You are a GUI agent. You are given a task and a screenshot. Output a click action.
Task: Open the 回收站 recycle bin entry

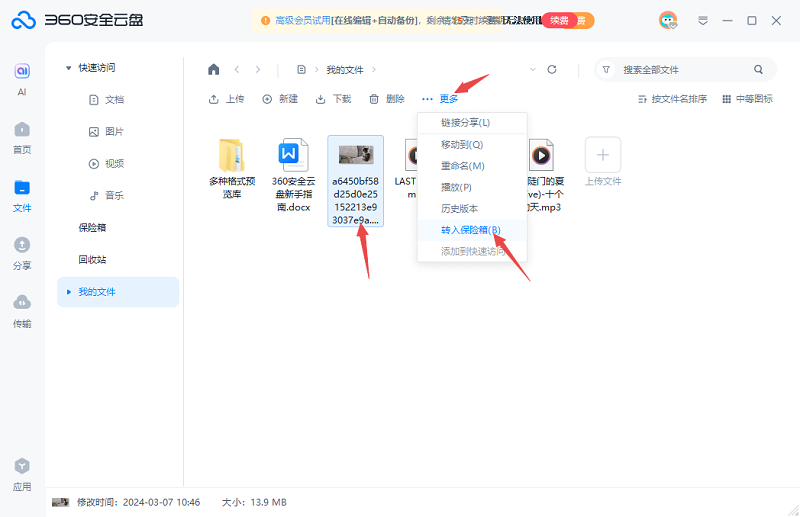point(92,260)
